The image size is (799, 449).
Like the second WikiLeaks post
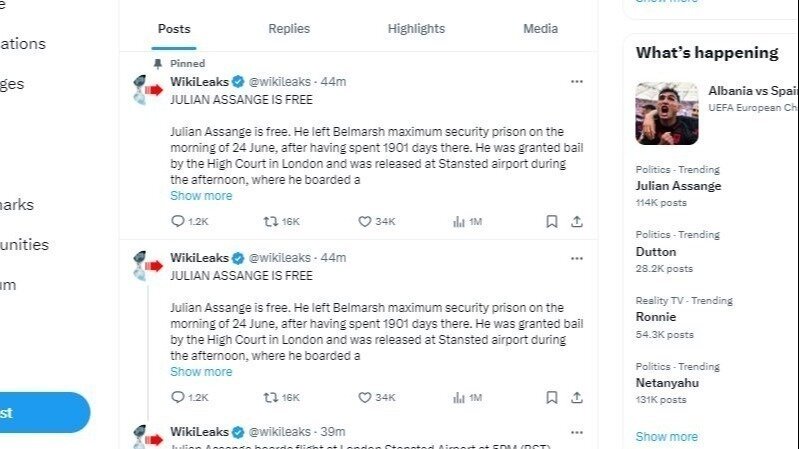365,397
